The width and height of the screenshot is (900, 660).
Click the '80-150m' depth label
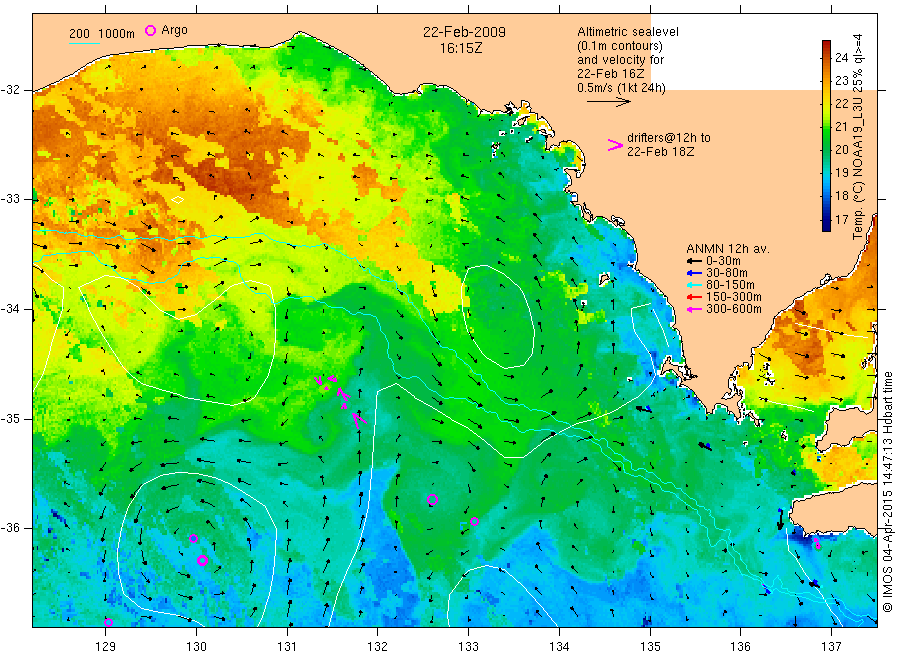(x=730, y=285)
